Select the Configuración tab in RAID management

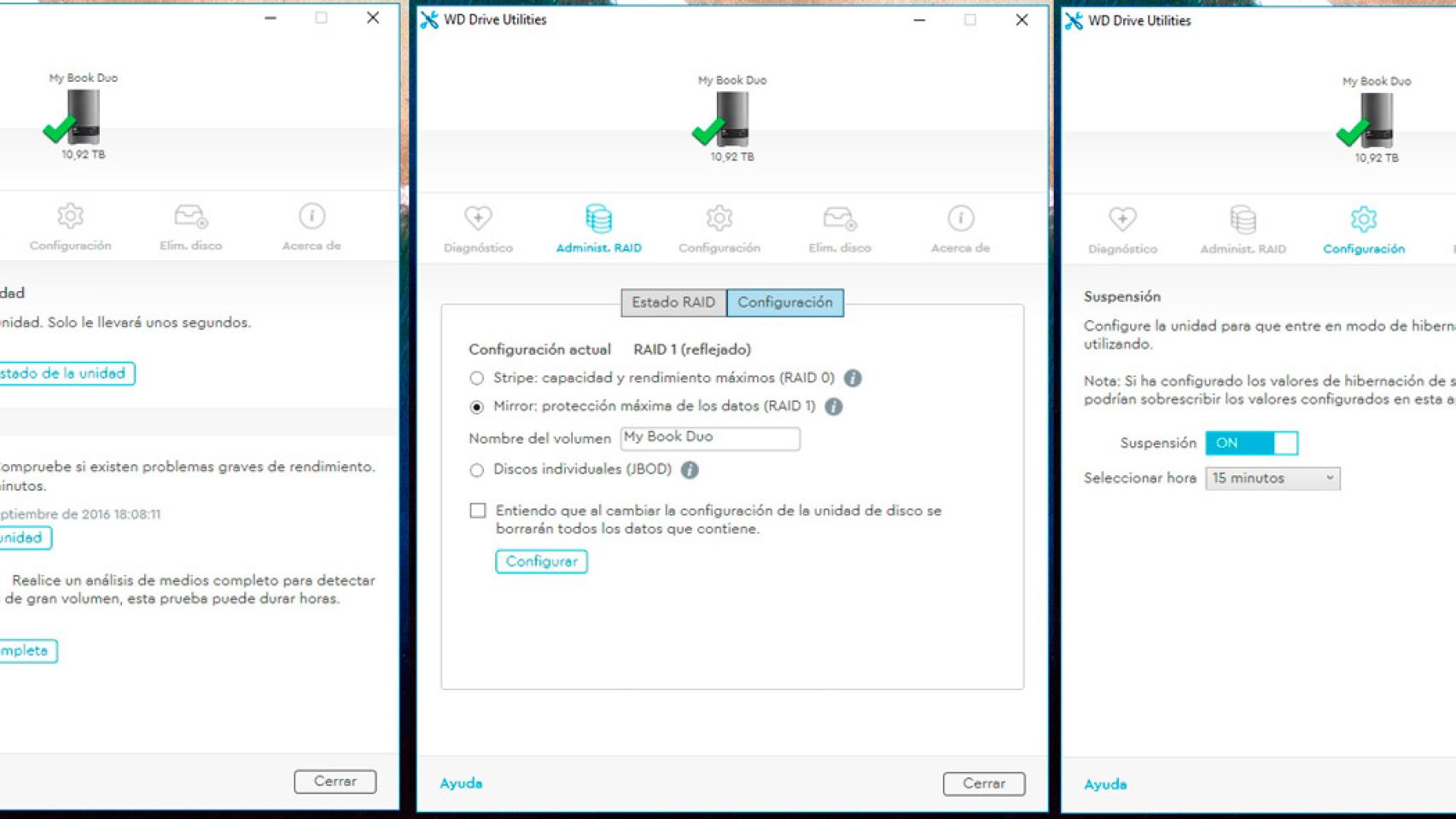coord(784,303)
